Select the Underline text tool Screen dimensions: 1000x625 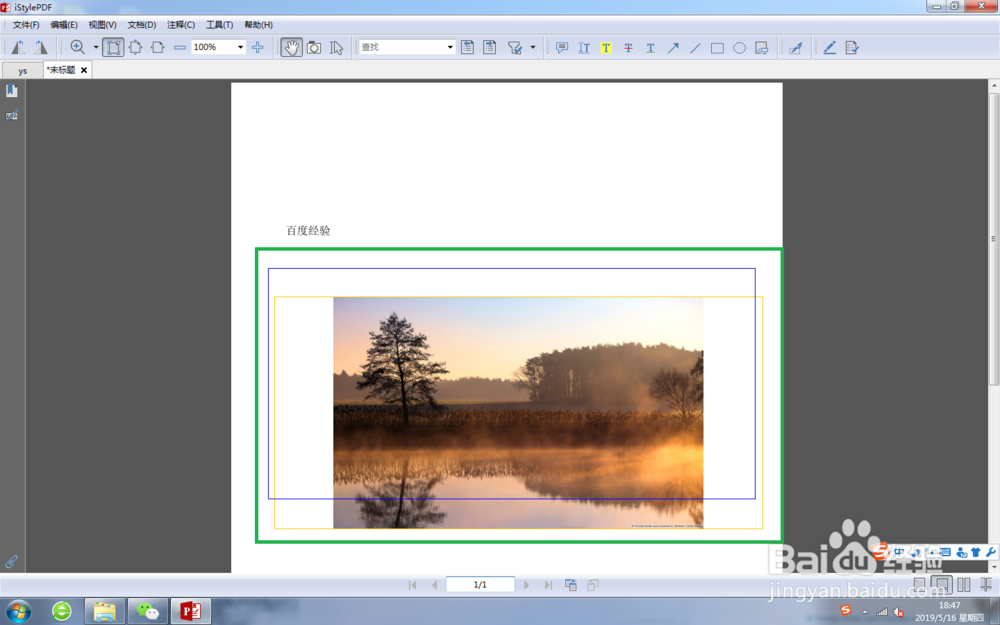pos(651,48)
